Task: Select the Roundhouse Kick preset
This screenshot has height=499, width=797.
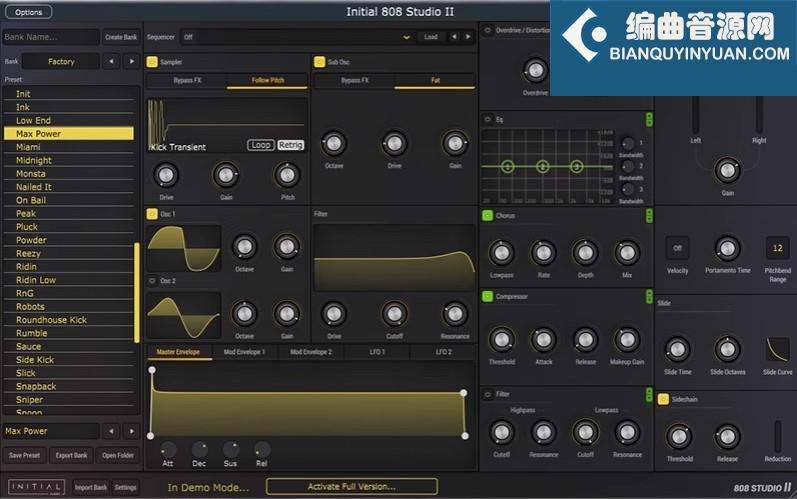Action: 69,320
